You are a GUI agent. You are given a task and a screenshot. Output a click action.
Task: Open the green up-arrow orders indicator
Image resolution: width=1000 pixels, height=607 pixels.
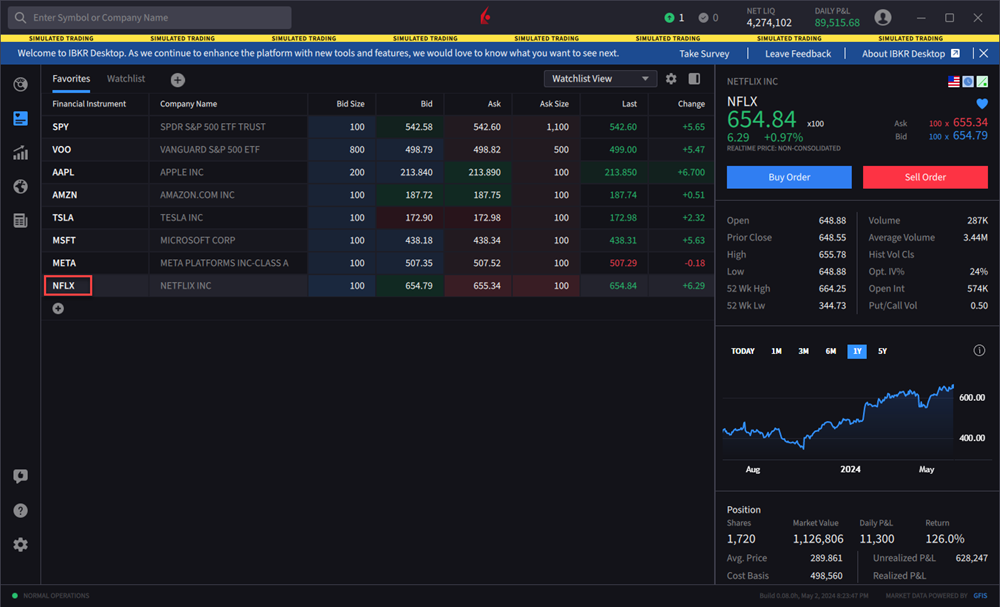pyautogui.click(x=669, y=18)
